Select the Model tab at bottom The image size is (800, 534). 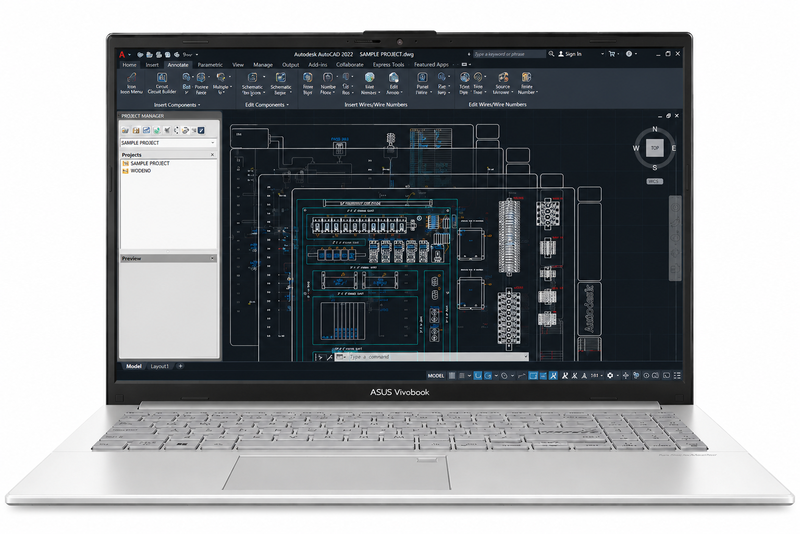(134, 366)
